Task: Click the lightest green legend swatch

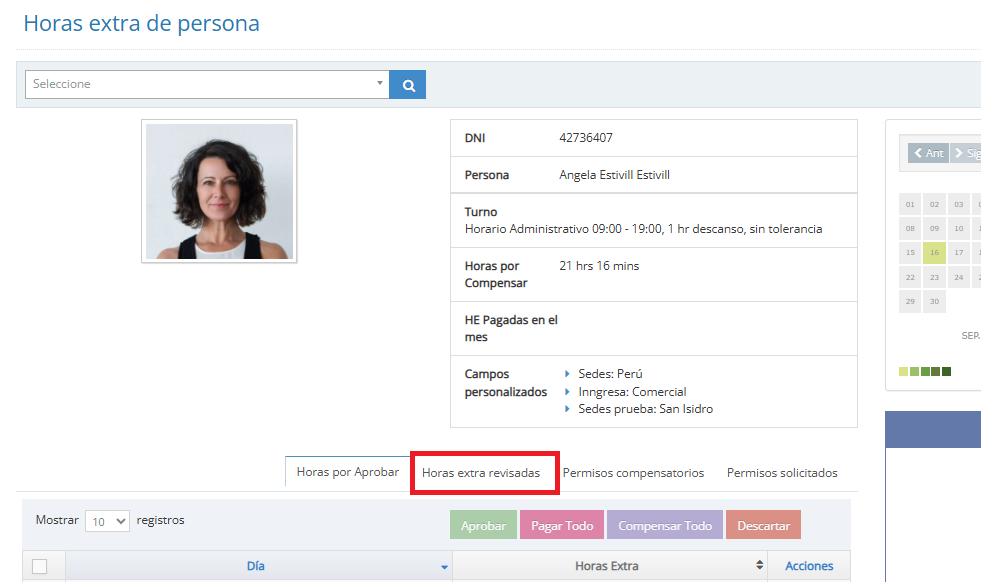Action: 903,372
